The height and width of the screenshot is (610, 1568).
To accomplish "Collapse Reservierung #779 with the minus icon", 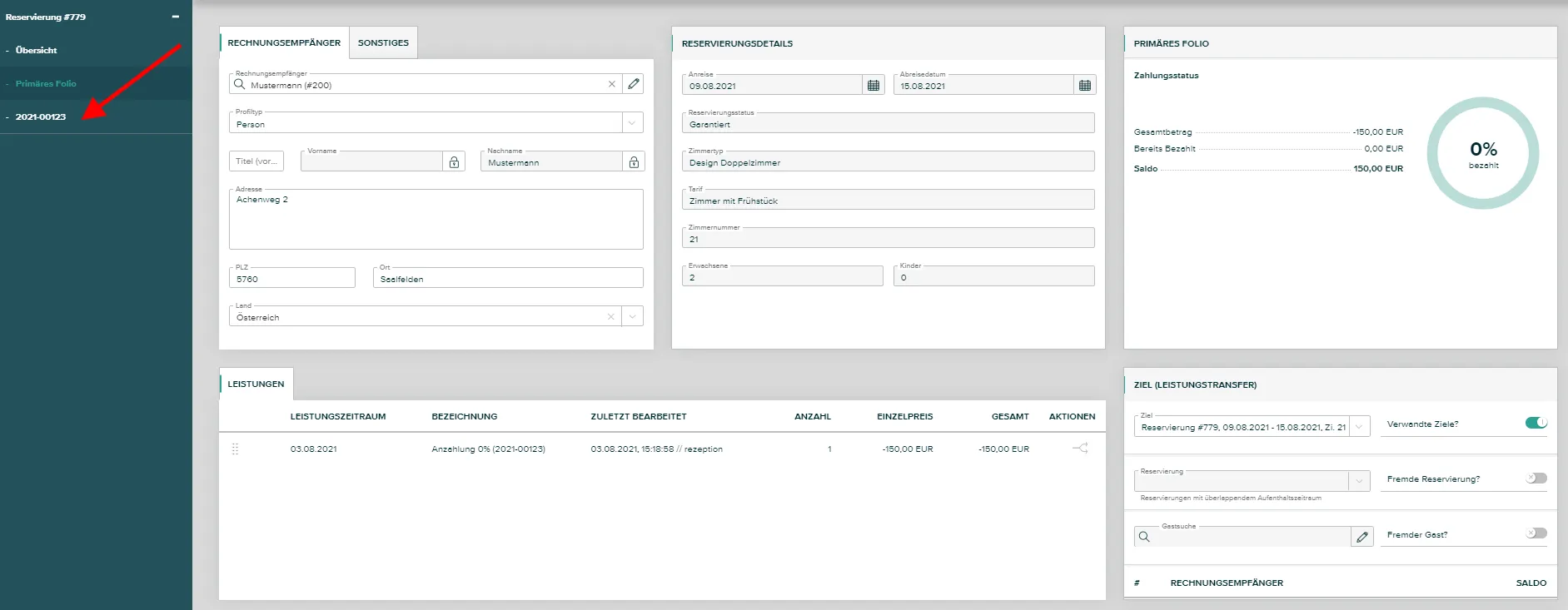I will [176, 17].
